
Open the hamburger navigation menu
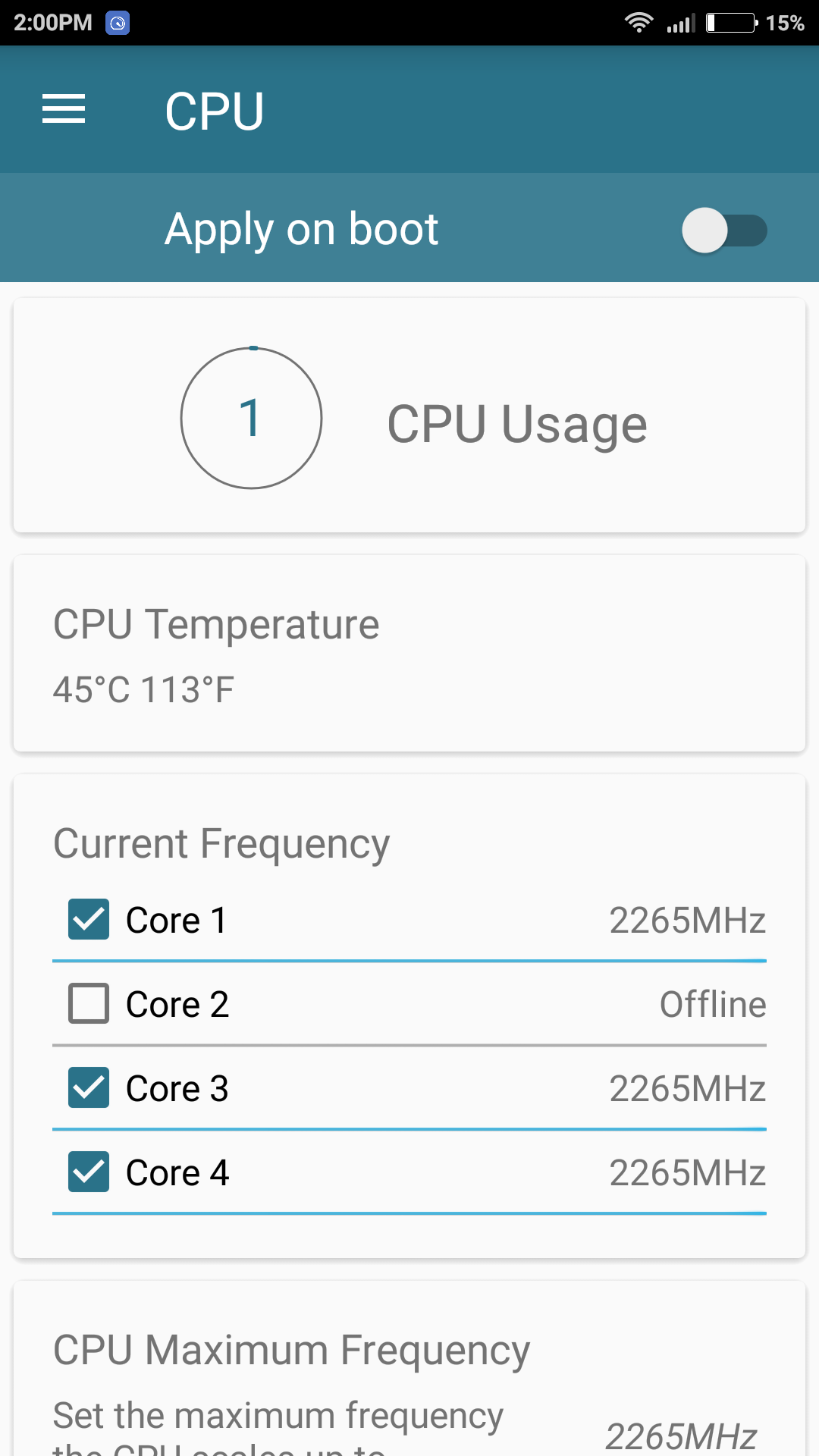click(64, 109)
